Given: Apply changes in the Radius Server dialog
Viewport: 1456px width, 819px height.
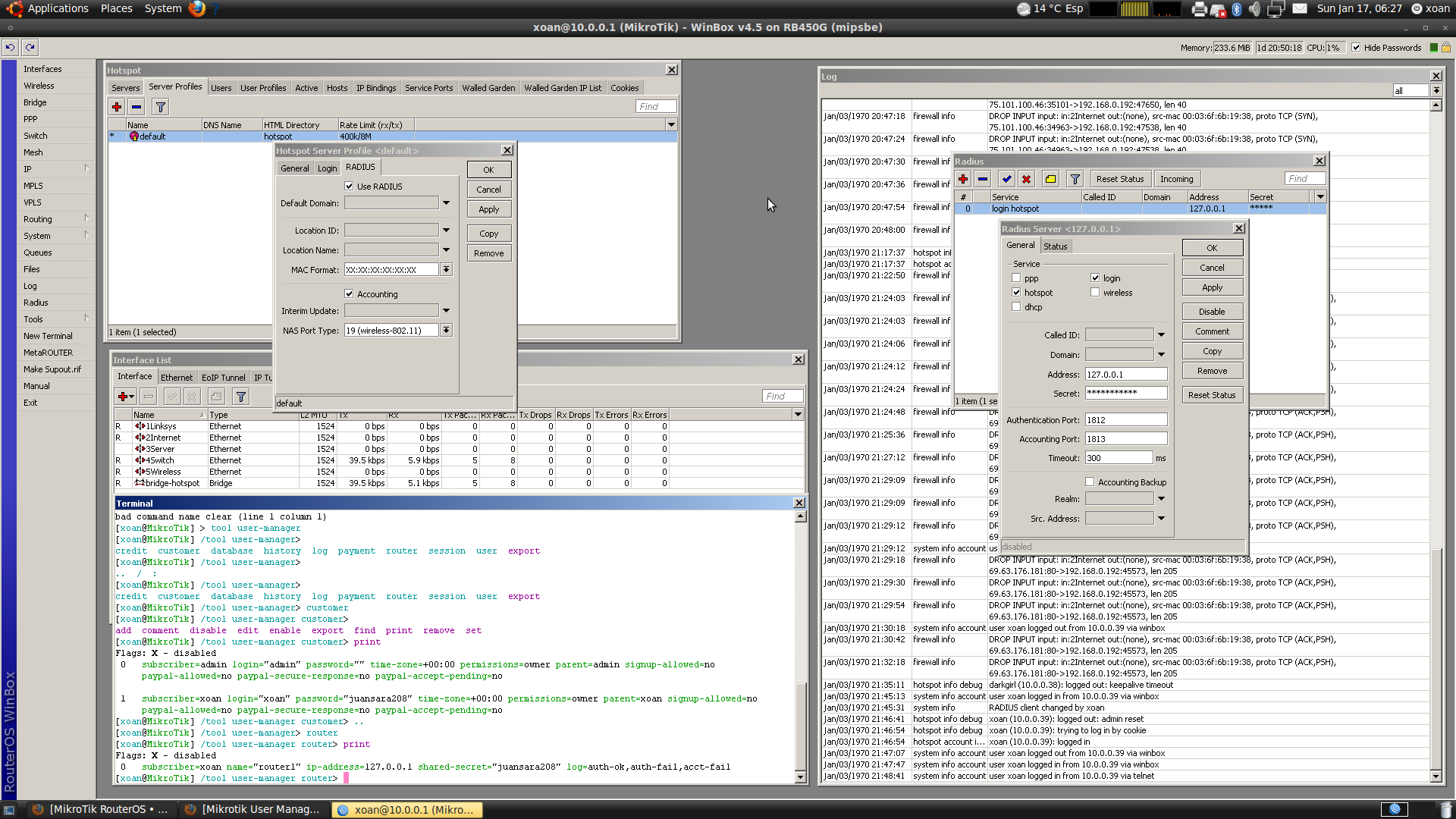Looking at the screenshot, I should (1211, 287).
